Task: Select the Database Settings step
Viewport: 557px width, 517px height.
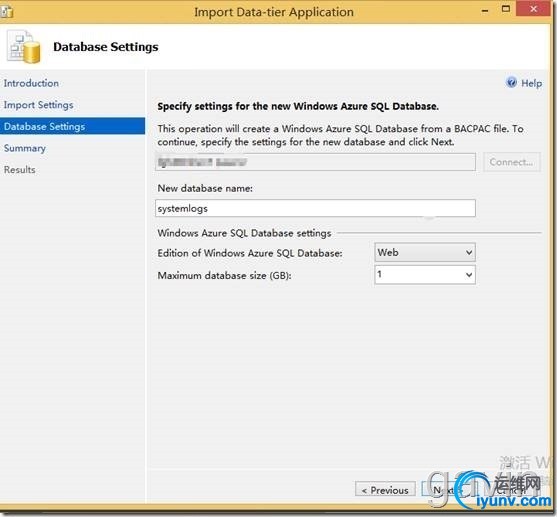Action: pyautogui.click(x=72, y=126)
